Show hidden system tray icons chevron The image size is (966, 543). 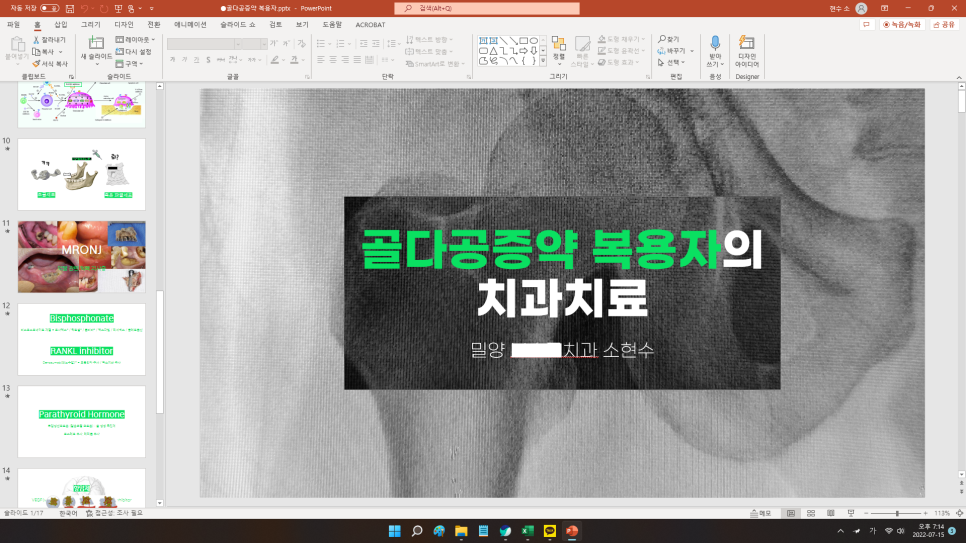coord(840,531)
